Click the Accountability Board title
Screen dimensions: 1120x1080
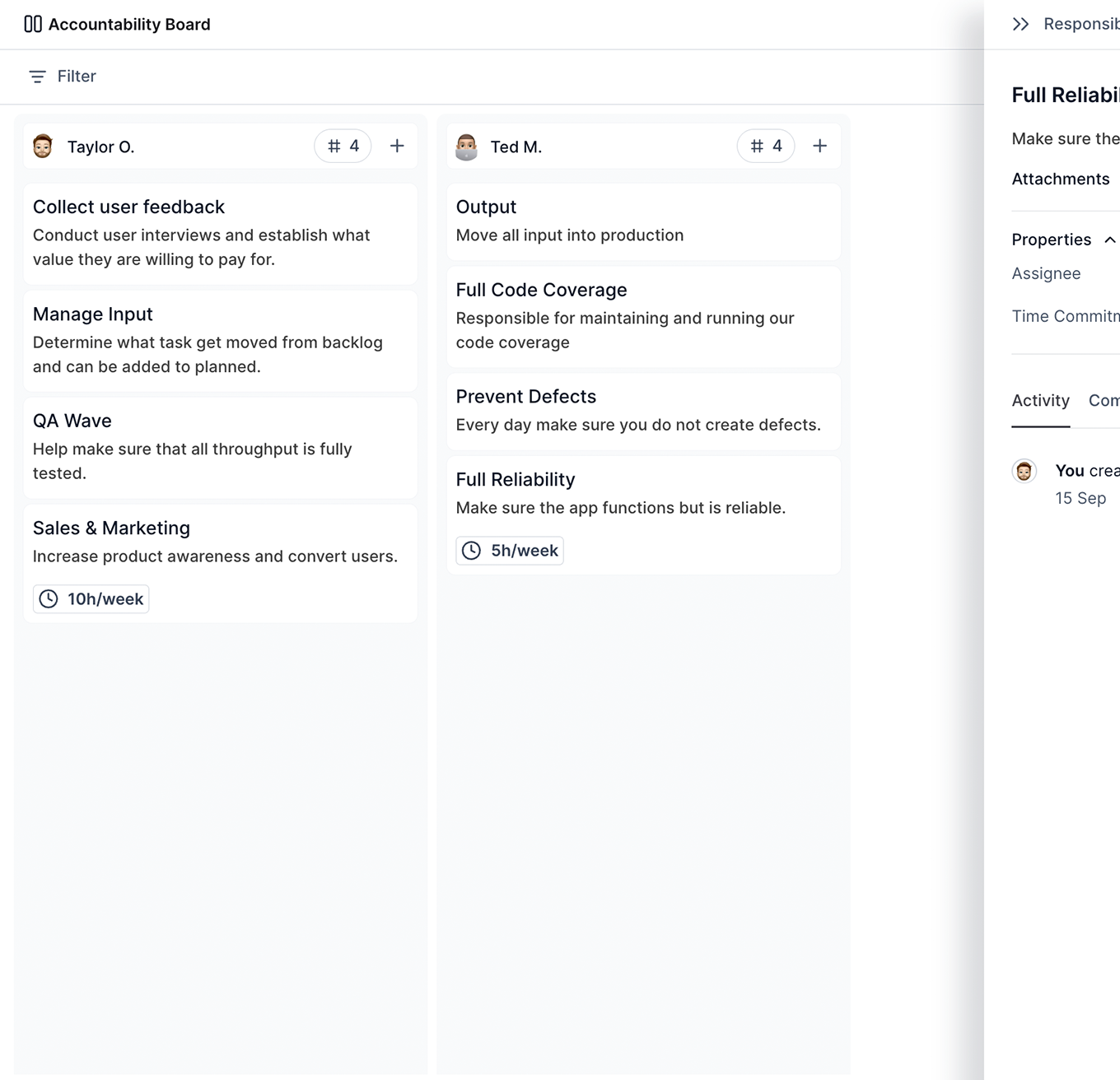(x=129, y=25)
